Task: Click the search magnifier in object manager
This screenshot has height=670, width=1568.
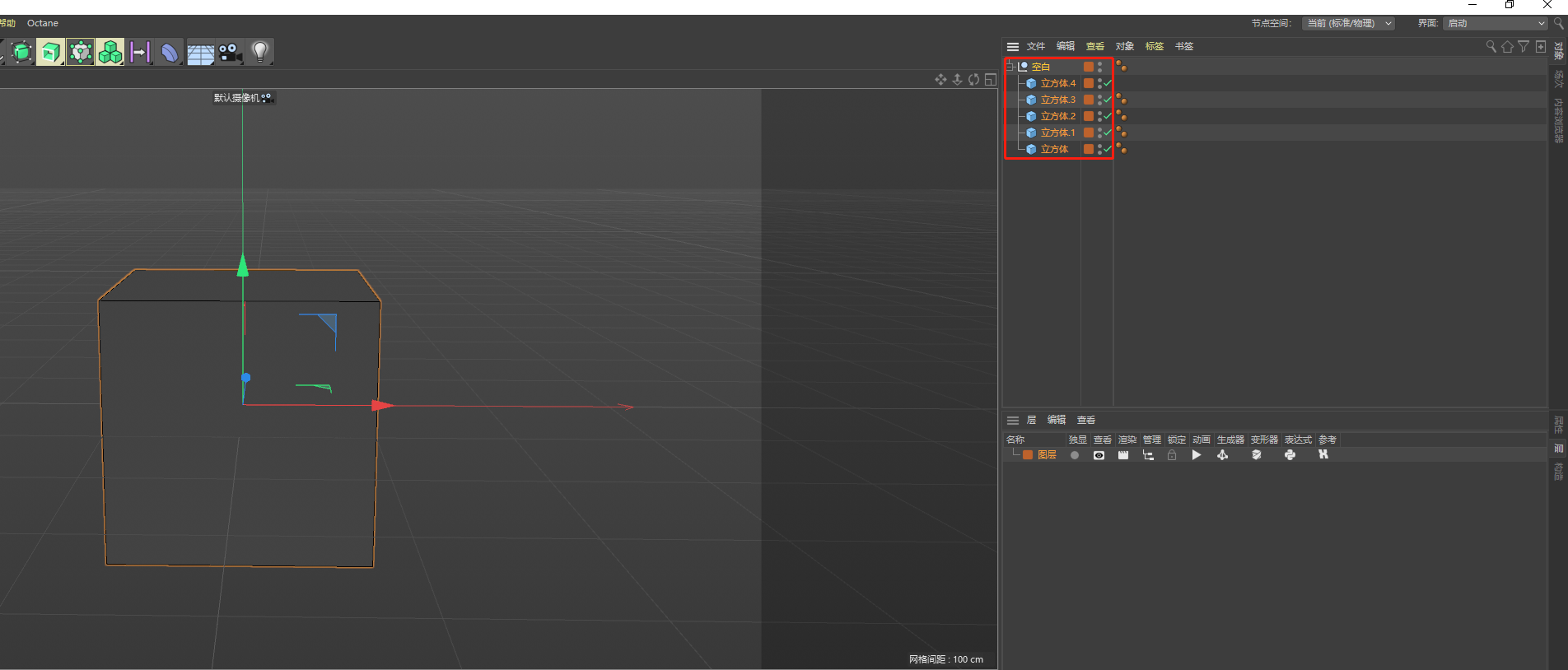Action: [1491, 46]
